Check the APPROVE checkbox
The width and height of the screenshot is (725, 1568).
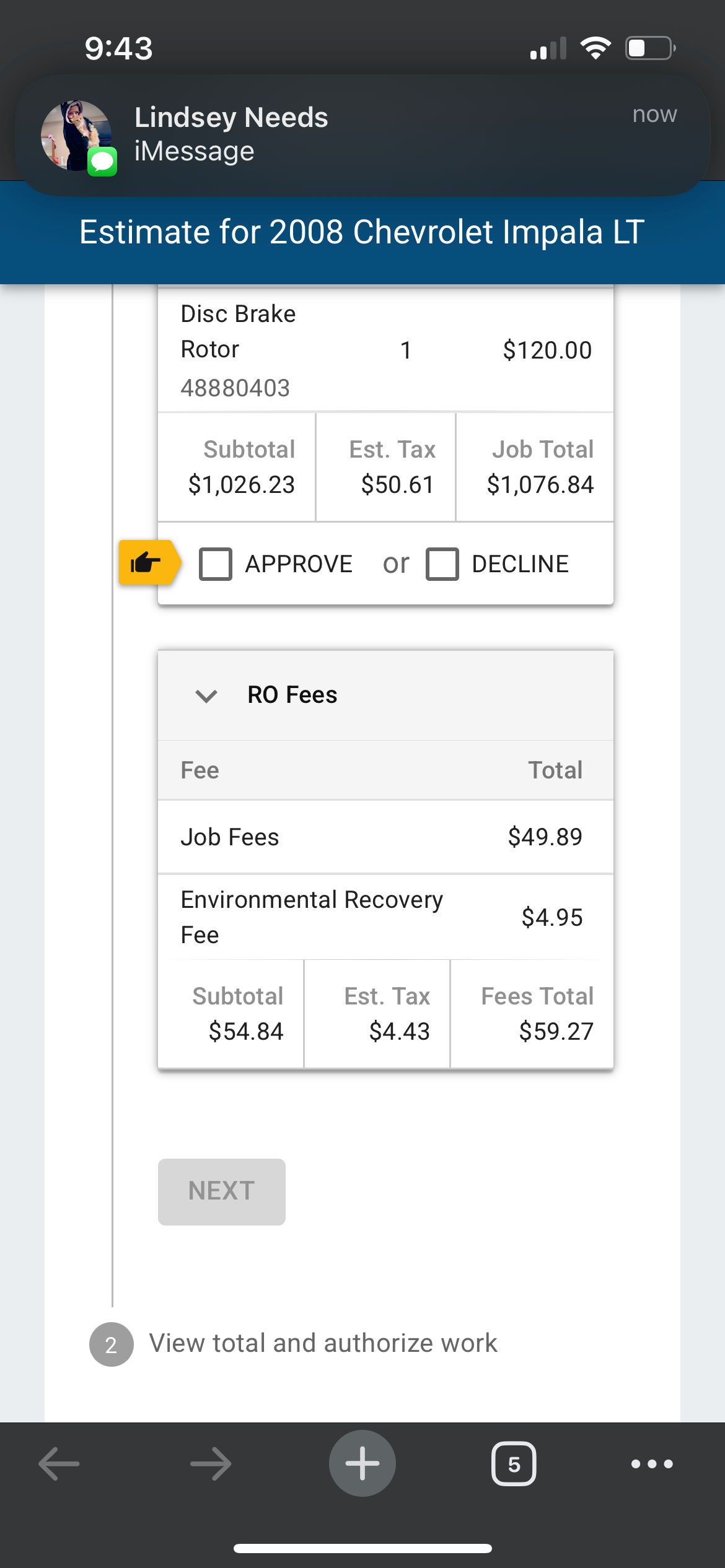click(x=216, y=564)
